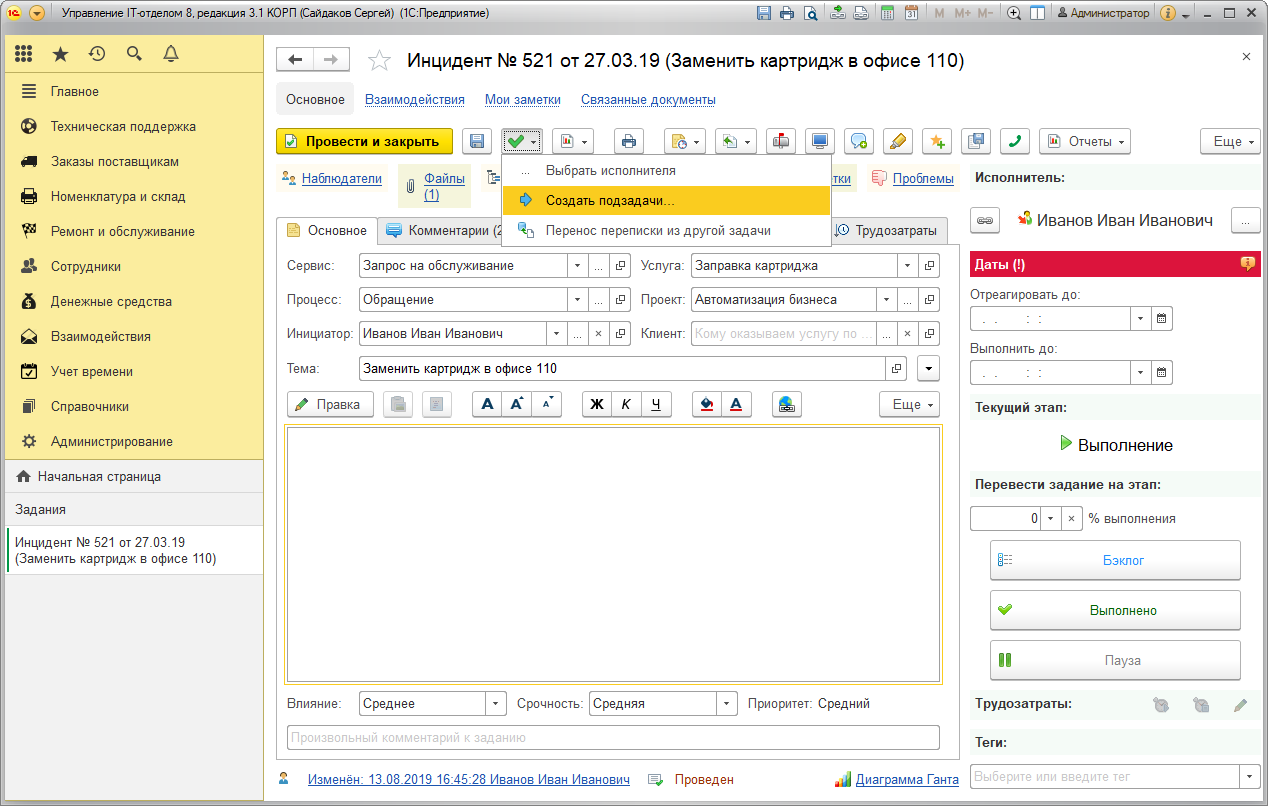Viewport: 1268px width, 806px height.
Task: Click the star with plus icon
Action: coord(936,142)
